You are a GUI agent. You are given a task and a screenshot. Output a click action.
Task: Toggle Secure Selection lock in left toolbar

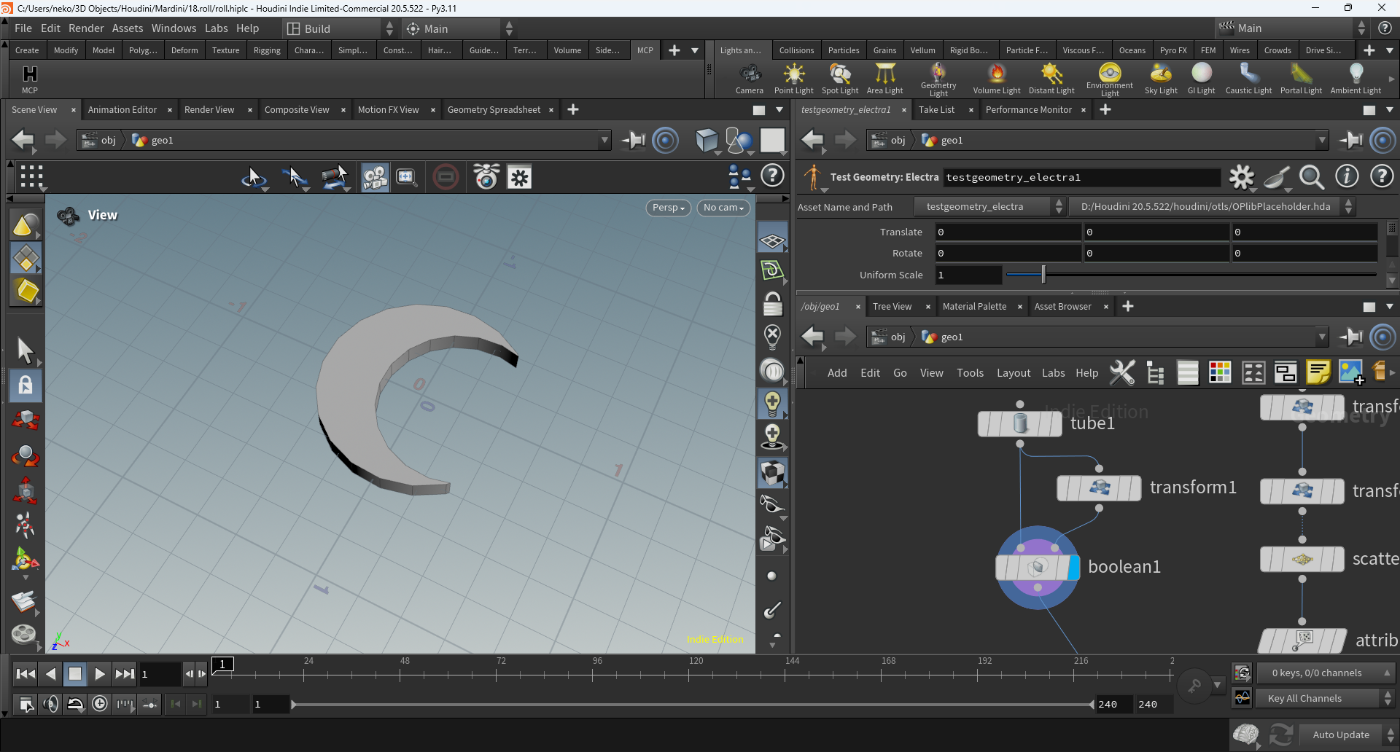pyautogui.click(x=26, y=385)
